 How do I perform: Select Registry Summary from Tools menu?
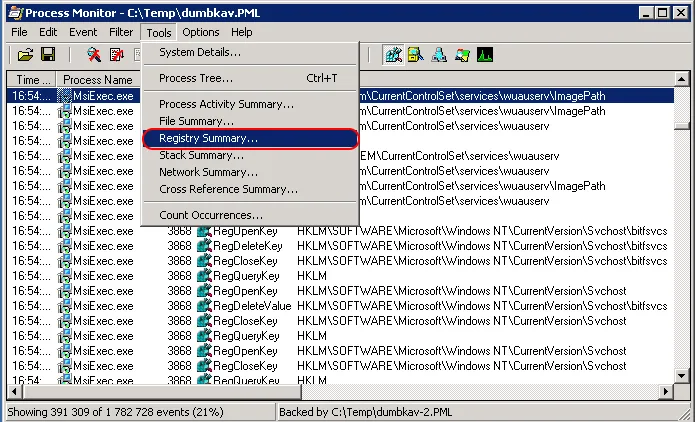coord(208,138)
